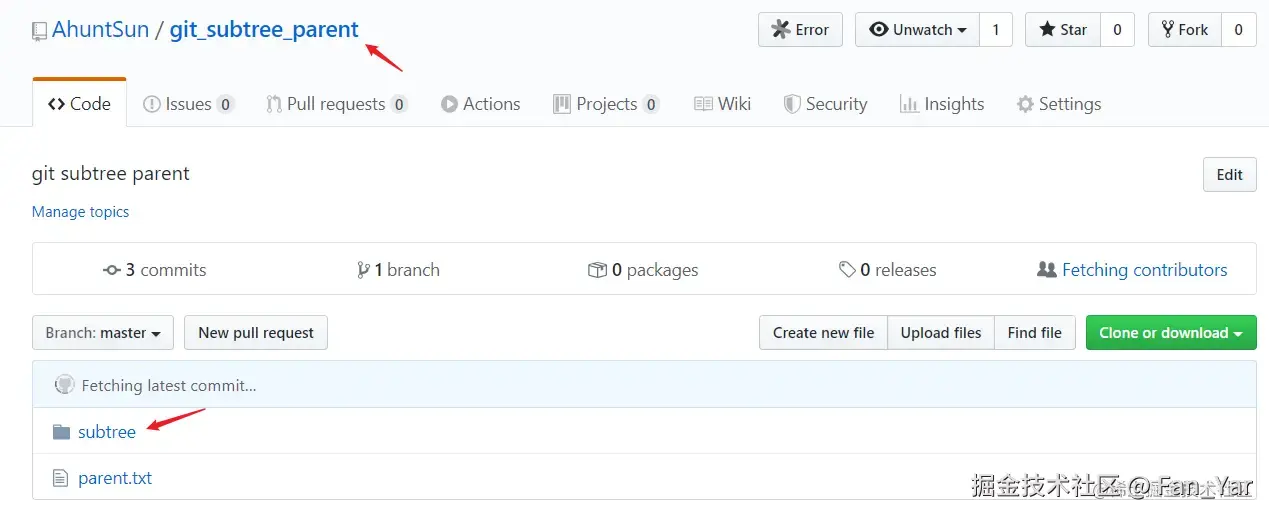Click the subtree folder icon
1269x516 pixels.
[61, 432]
